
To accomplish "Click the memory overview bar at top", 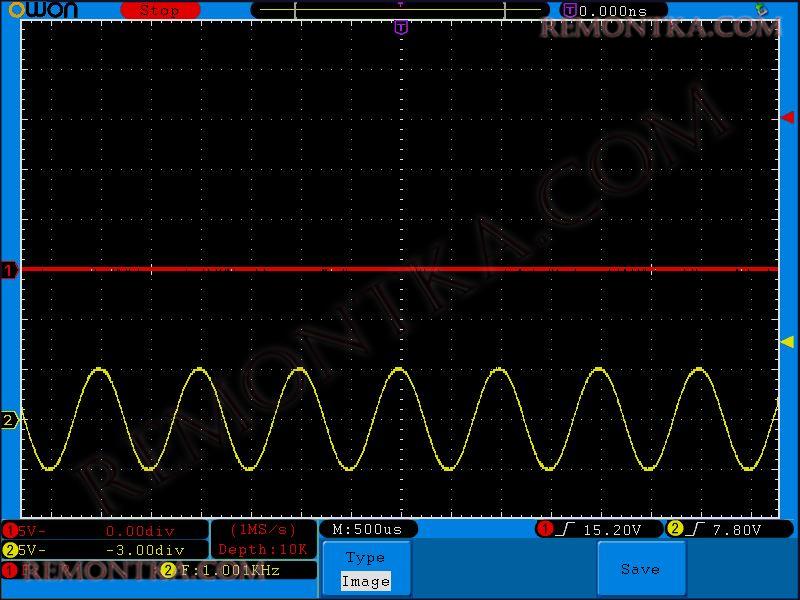I will tap(400, 10).
